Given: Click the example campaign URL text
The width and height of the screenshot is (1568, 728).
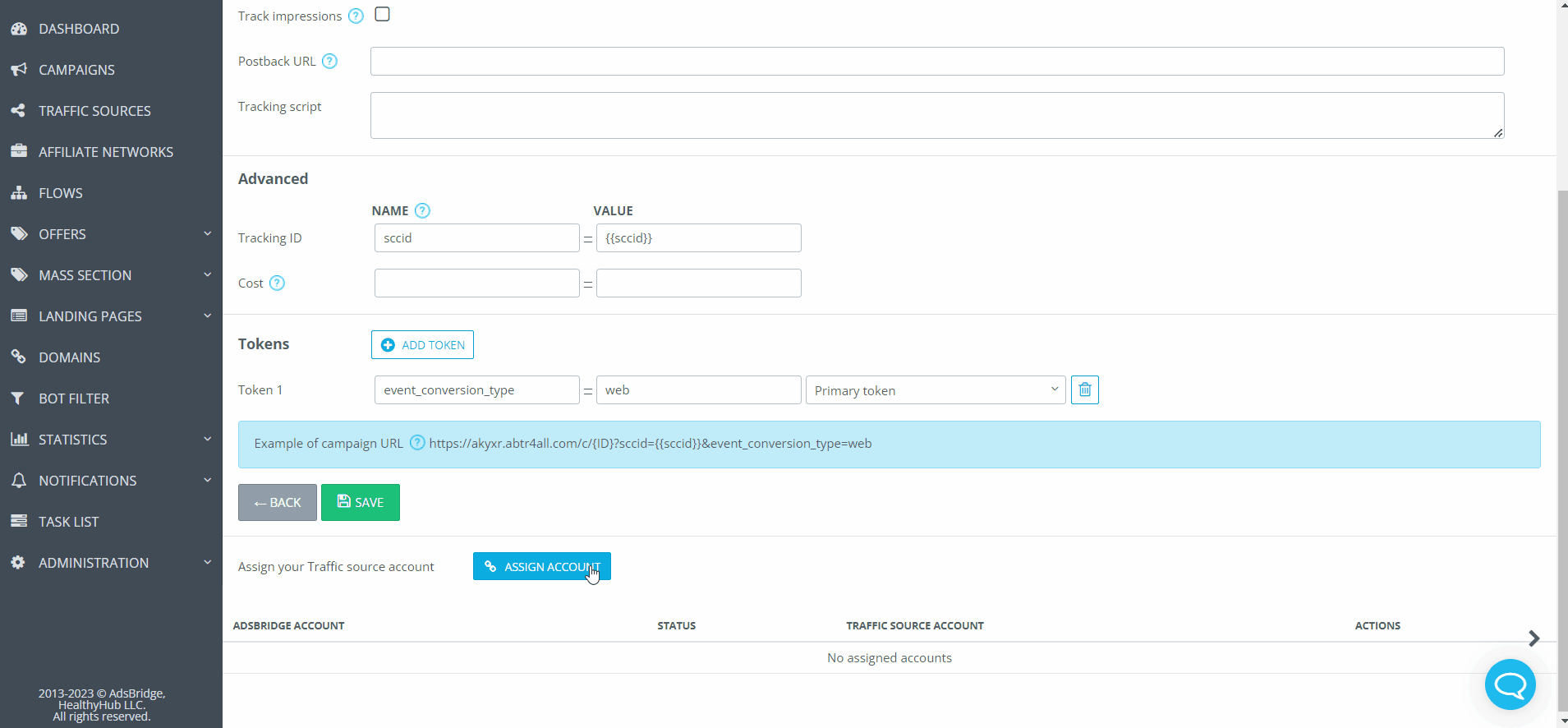Looking at the screenshot, I should 651,443.
